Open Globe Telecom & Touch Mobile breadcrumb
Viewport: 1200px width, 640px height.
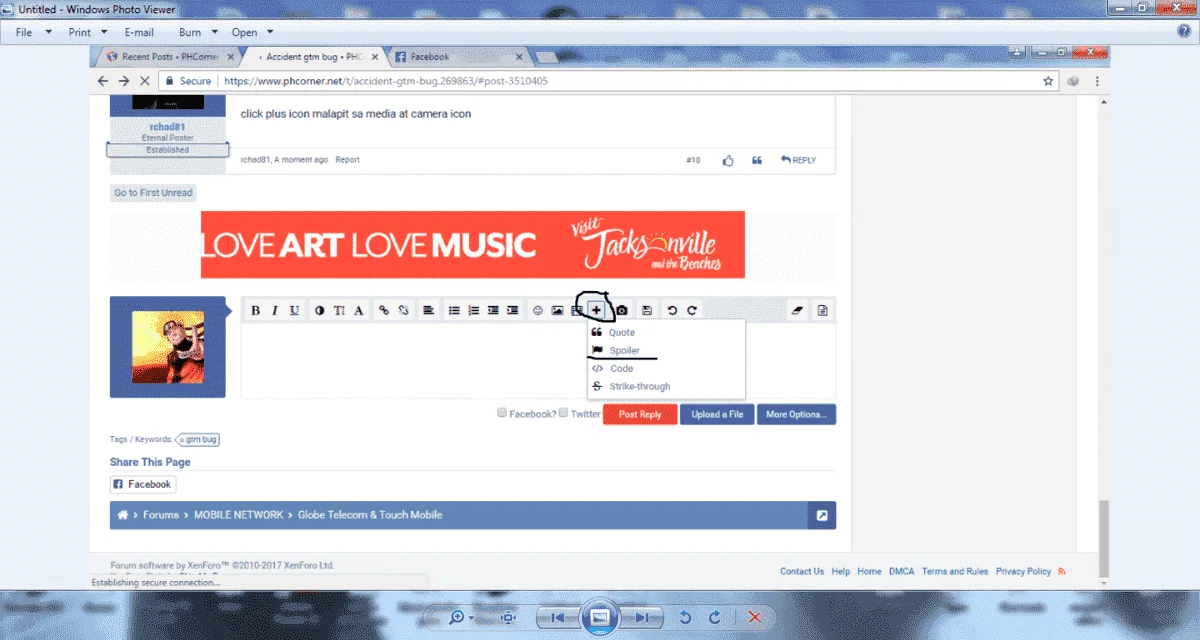click(371, 515)
